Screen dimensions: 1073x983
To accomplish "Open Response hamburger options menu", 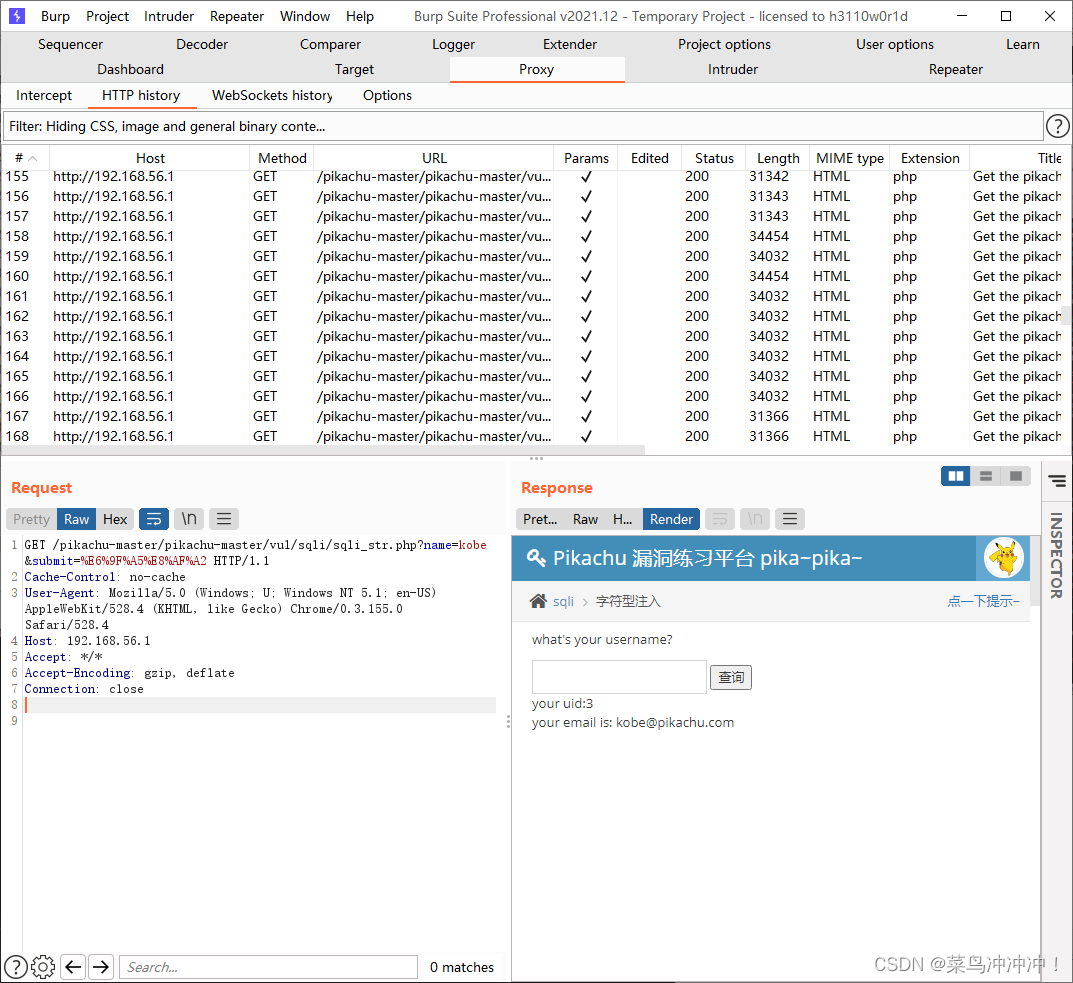I will [790, 519].
